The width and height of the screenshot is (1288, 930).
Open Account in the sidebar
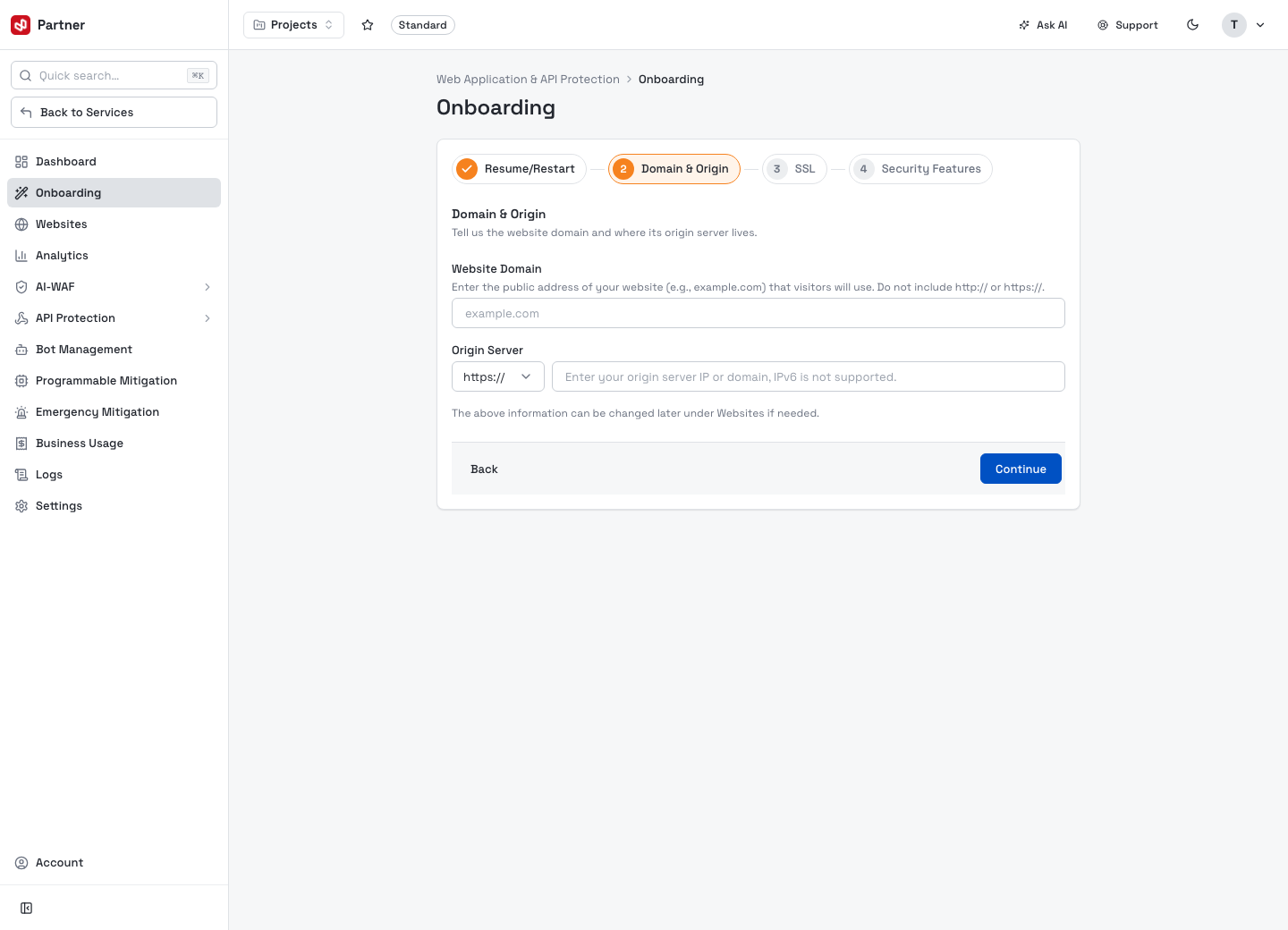[114, 863]
